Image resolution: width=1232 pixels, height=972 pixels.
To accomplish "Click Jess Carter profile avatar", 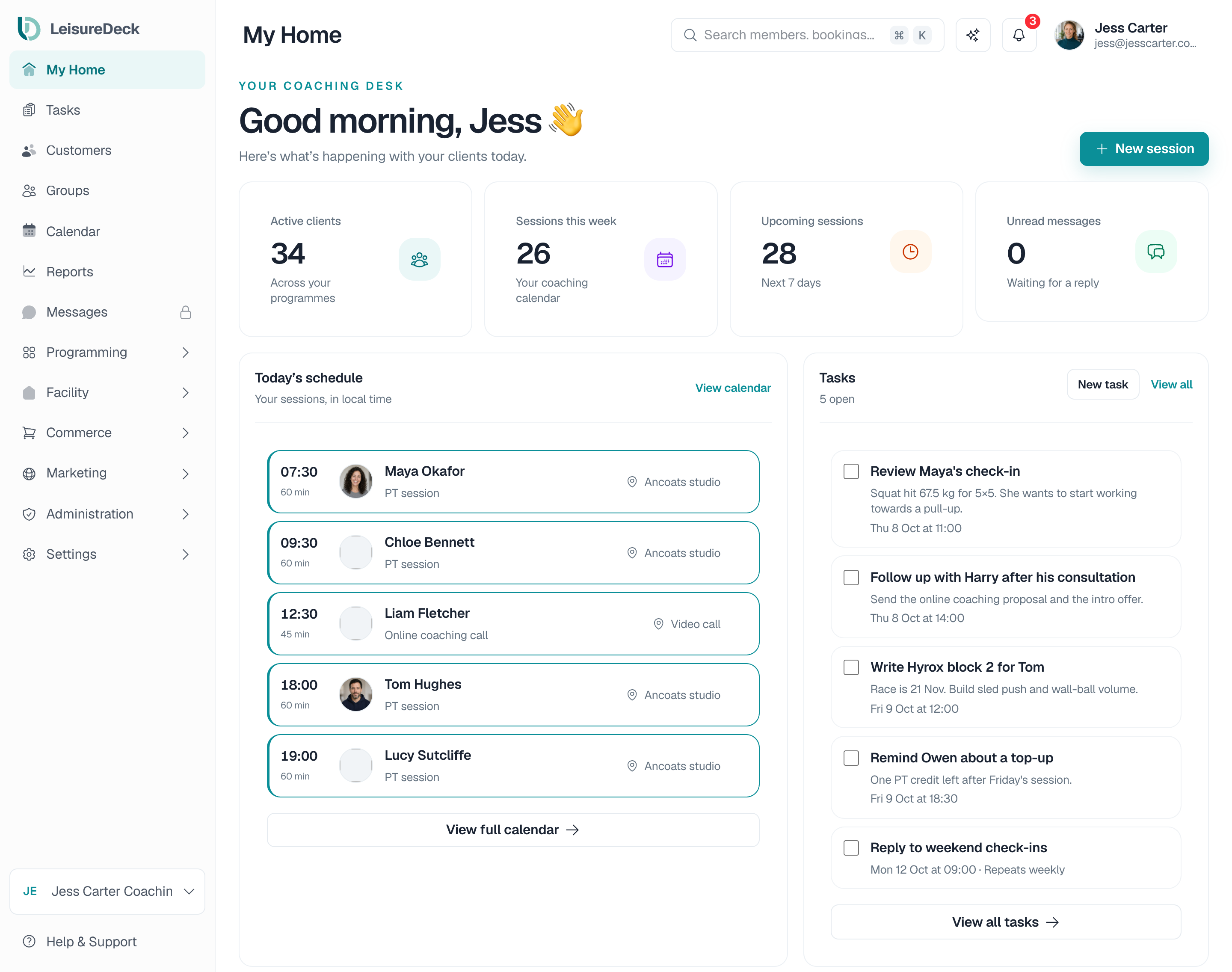I will click(1069, 35).
